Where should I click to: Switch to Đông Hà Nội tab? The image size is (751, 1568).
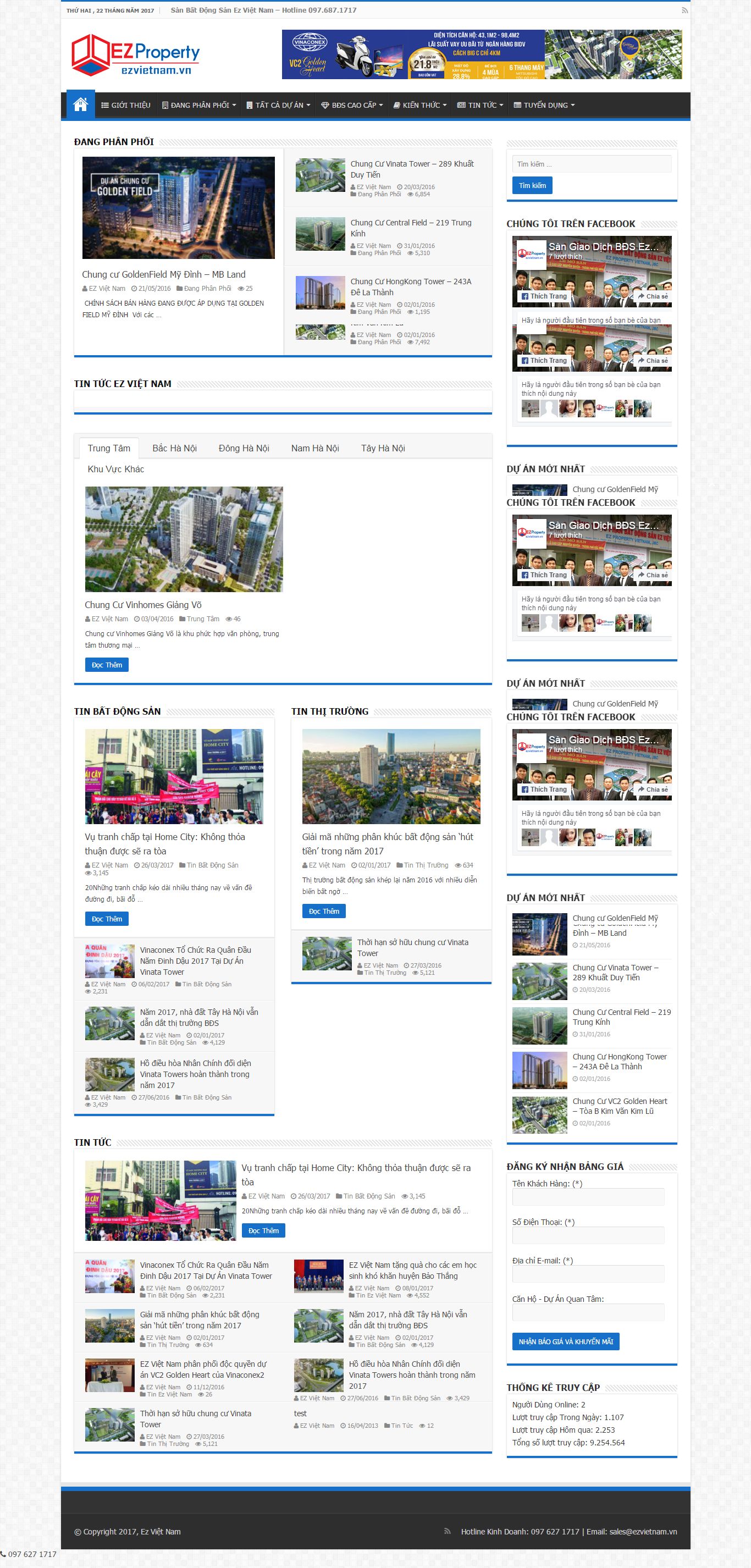click(x=244, y=448)
